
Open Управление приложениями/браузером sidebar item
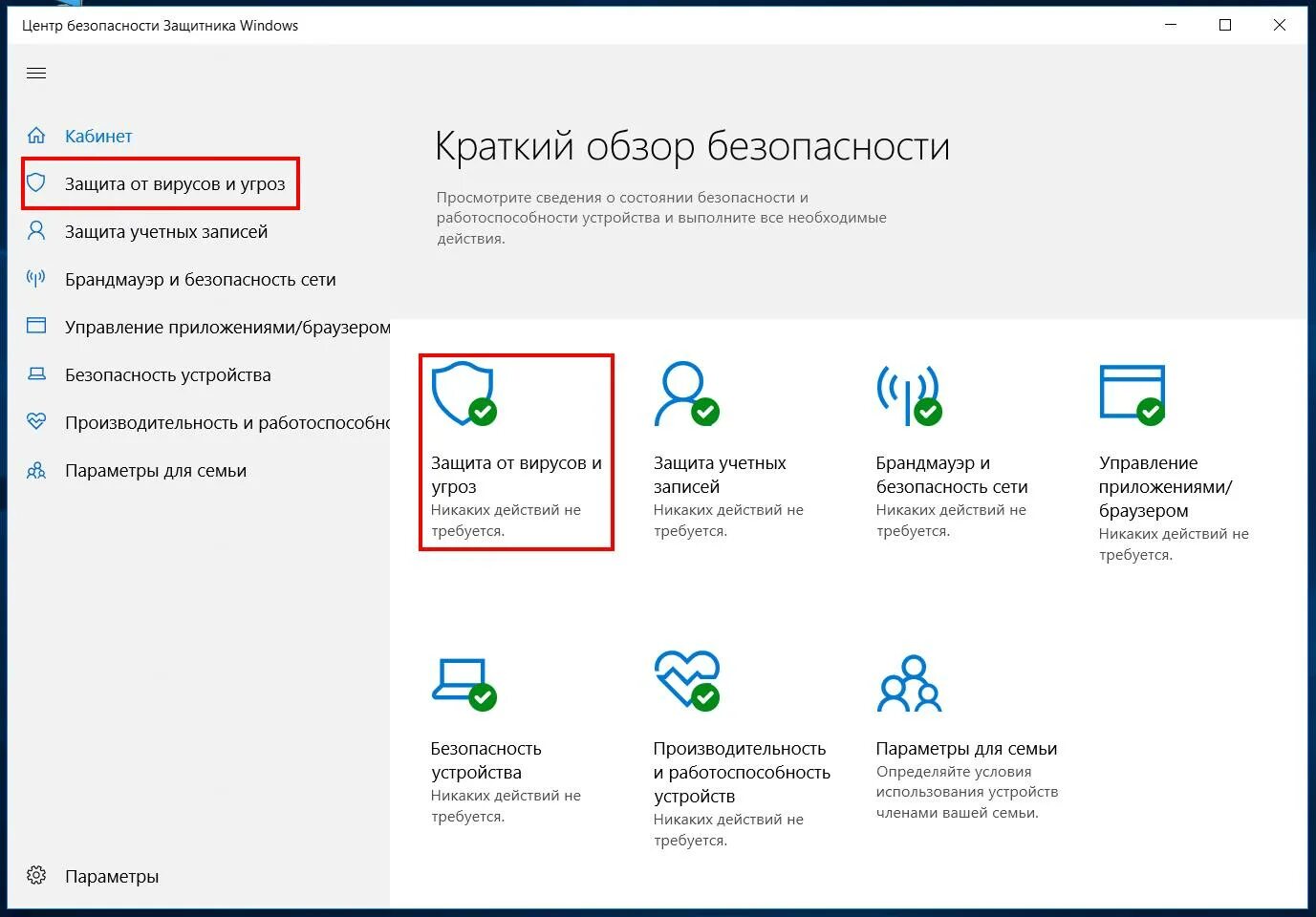(x=227, y=327)
